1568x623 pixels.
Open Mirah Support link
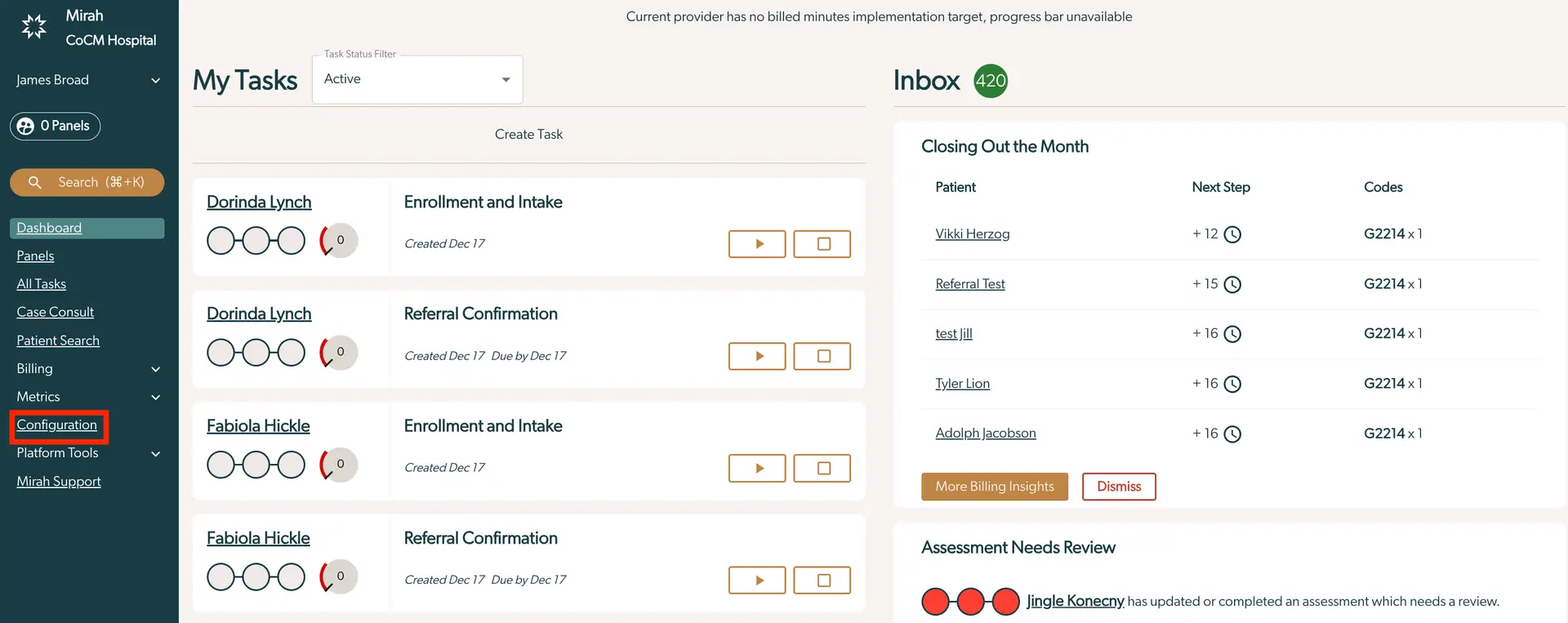coord(59,482)
